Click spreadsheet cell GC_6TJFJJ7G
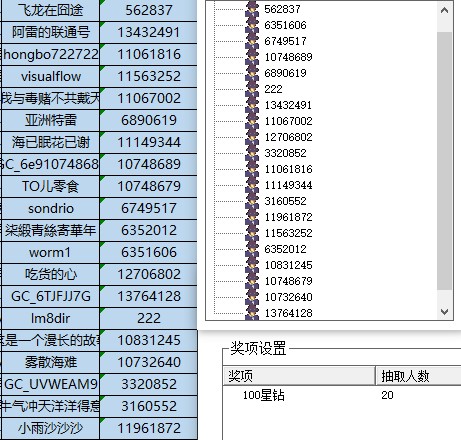The width and height of the screenshot is (461, 440). pyautogui.click(x=50, y=296)
